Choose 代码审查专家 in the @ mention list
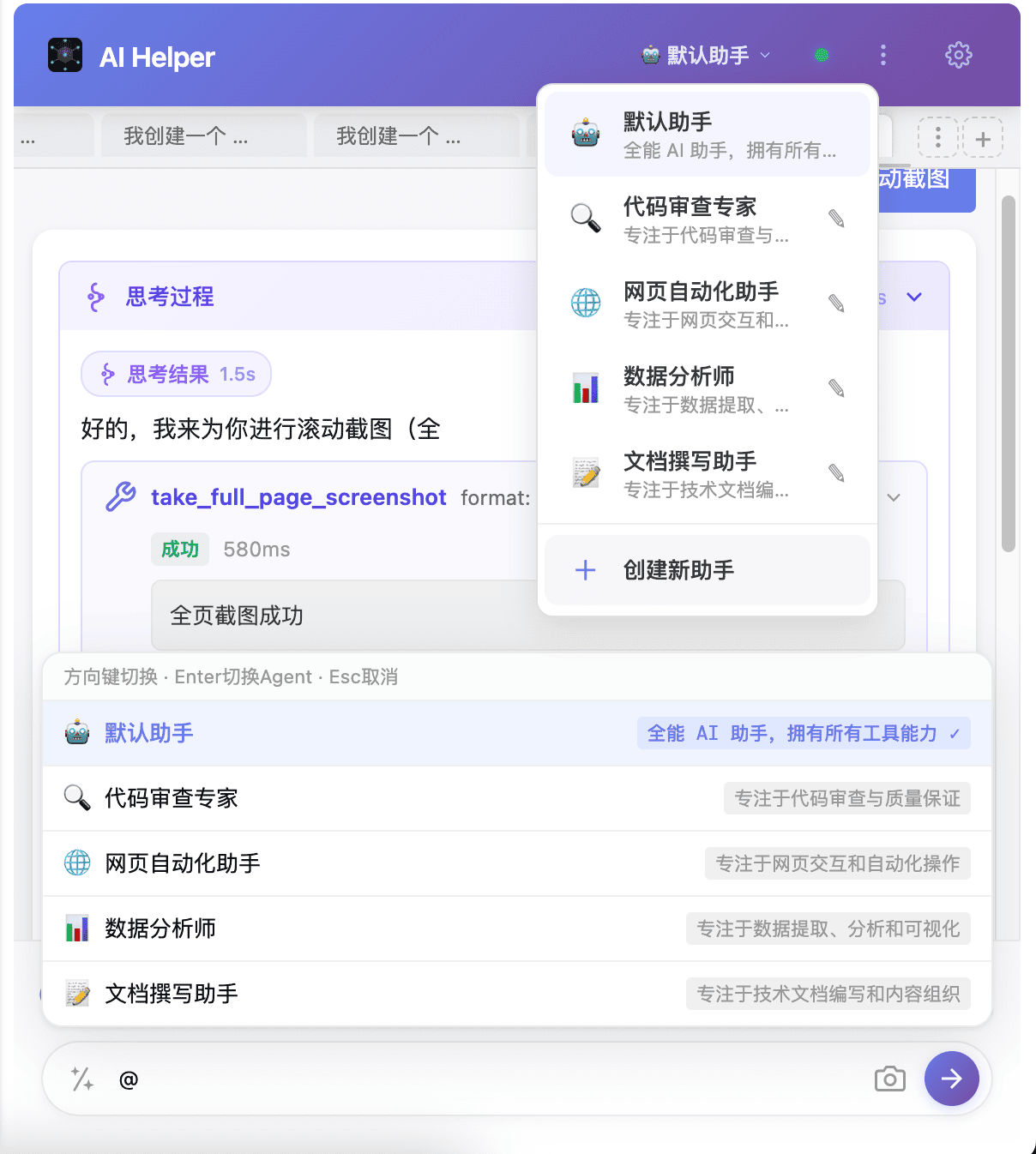The width and height of the screenshot is (1036, 1154). (x=517, y=799)
